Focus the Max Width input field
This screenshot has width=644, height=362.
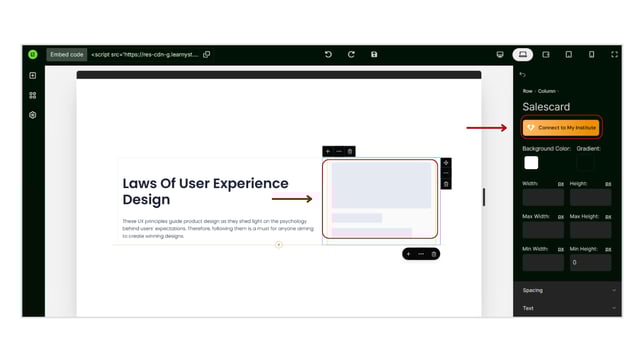click(x=543, y=230)
